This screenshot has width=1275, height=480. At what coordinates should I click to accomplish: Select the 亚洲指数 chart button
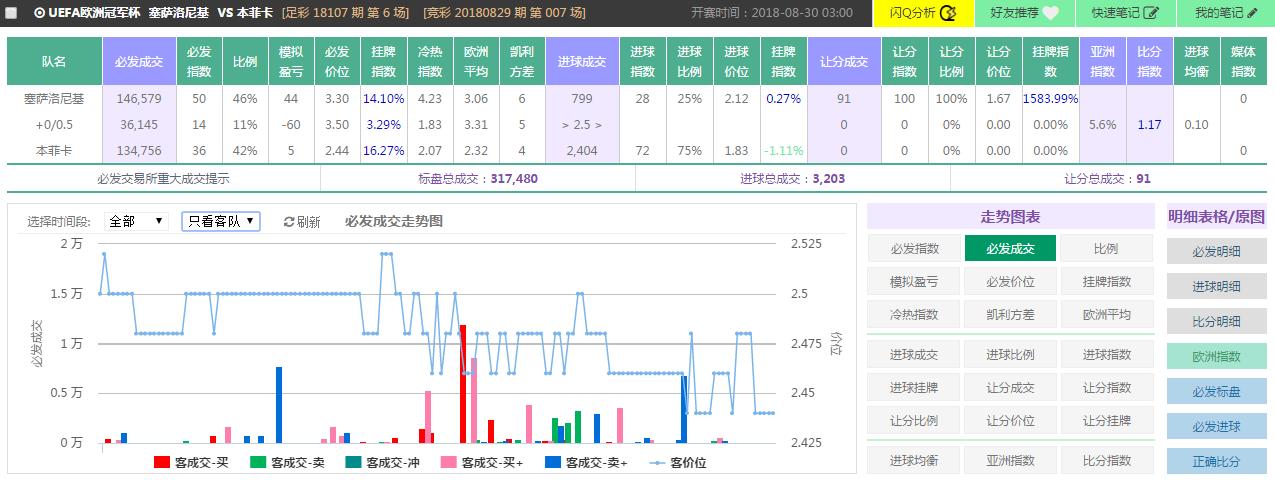point(1010,461)
